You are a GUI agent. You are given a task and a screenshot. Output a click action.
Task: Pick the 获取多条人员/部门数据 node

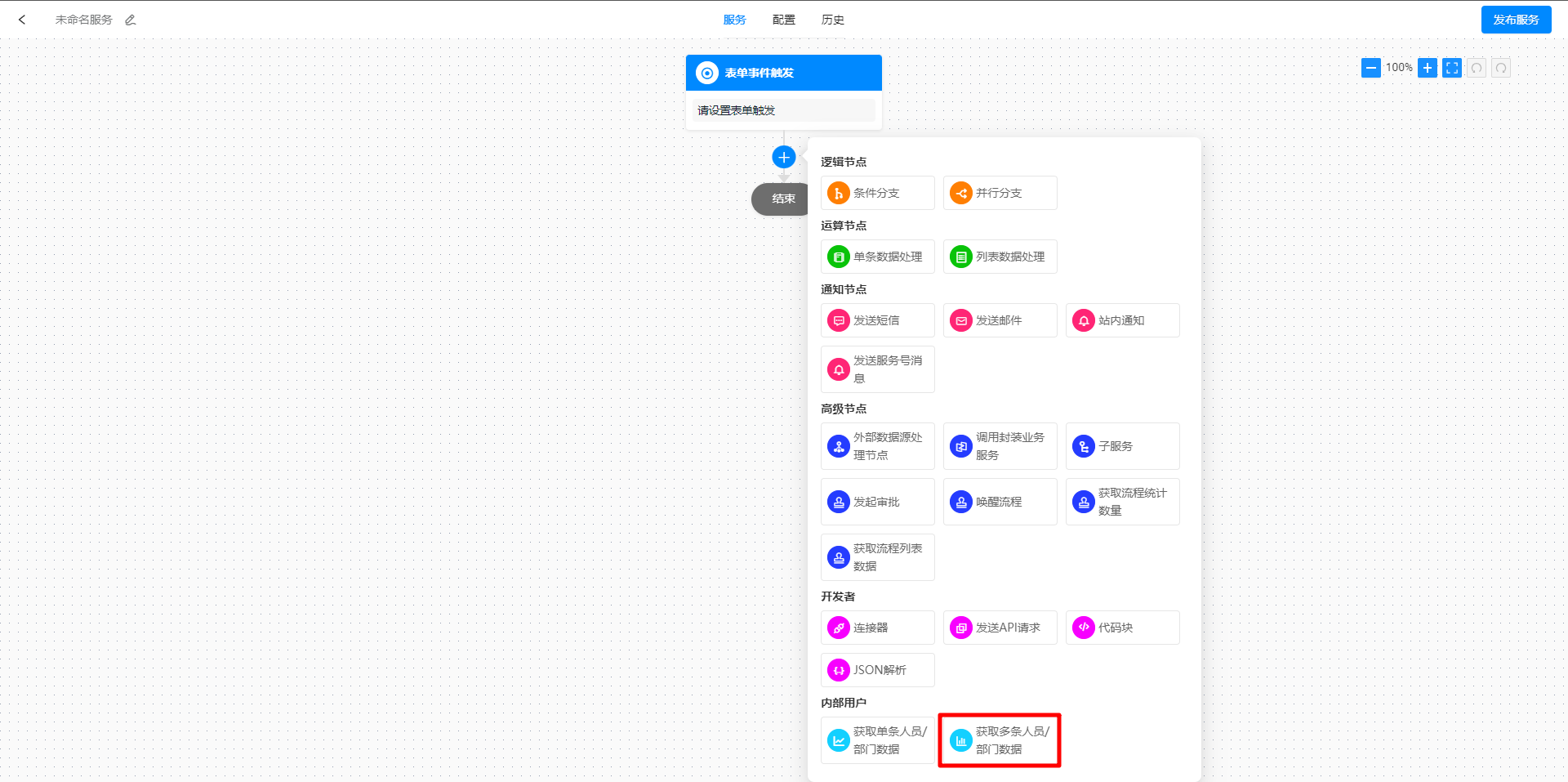(x=1000, y=740)
